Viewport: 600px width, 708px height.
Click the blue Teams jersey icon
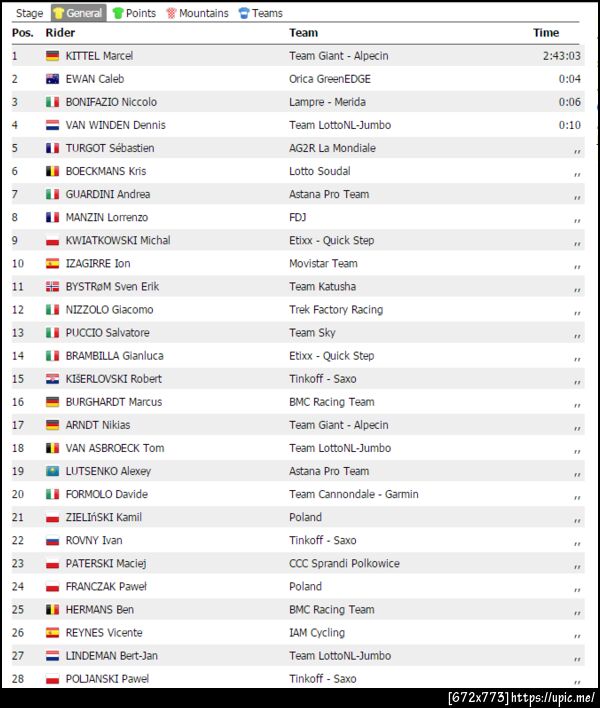point(244,13)
